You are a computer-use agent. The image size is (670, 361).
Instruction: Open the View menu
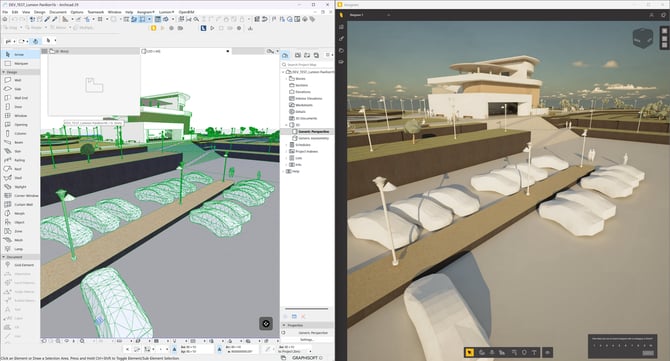tap(26, 12)
